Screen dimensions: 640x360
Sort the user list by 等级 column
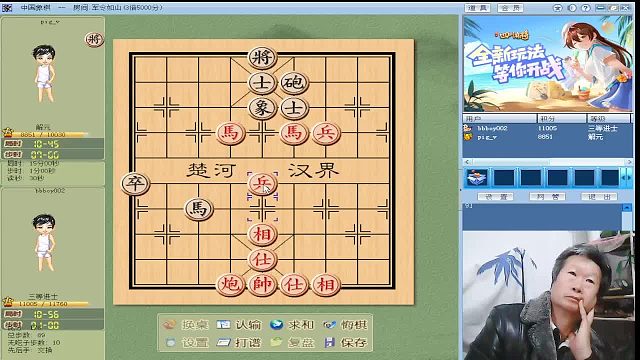point(609,118)
